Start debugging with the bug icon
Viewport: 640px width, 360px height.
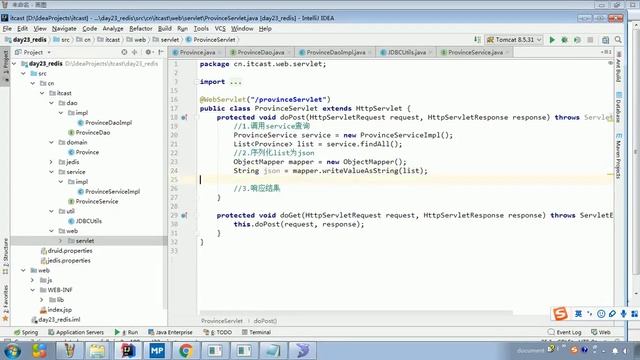click(564, 40)
